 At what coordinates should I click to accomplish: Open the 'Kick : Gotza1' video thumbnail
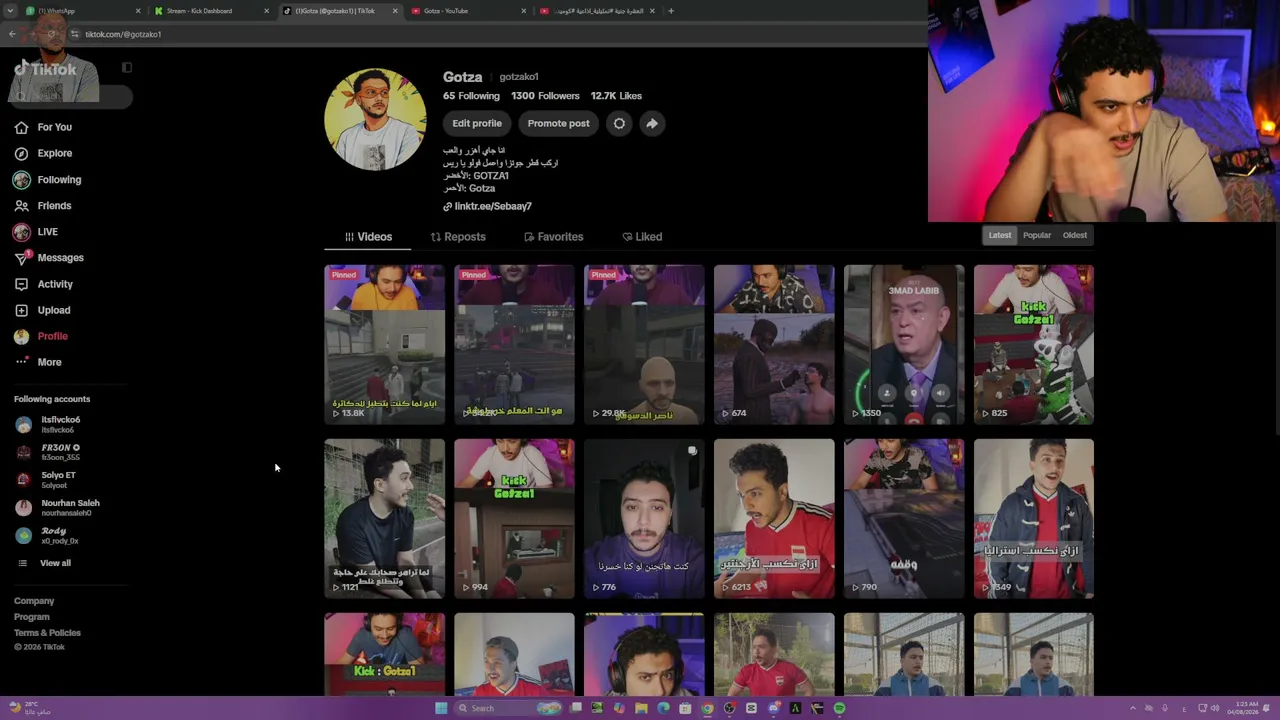click(384, 654)
